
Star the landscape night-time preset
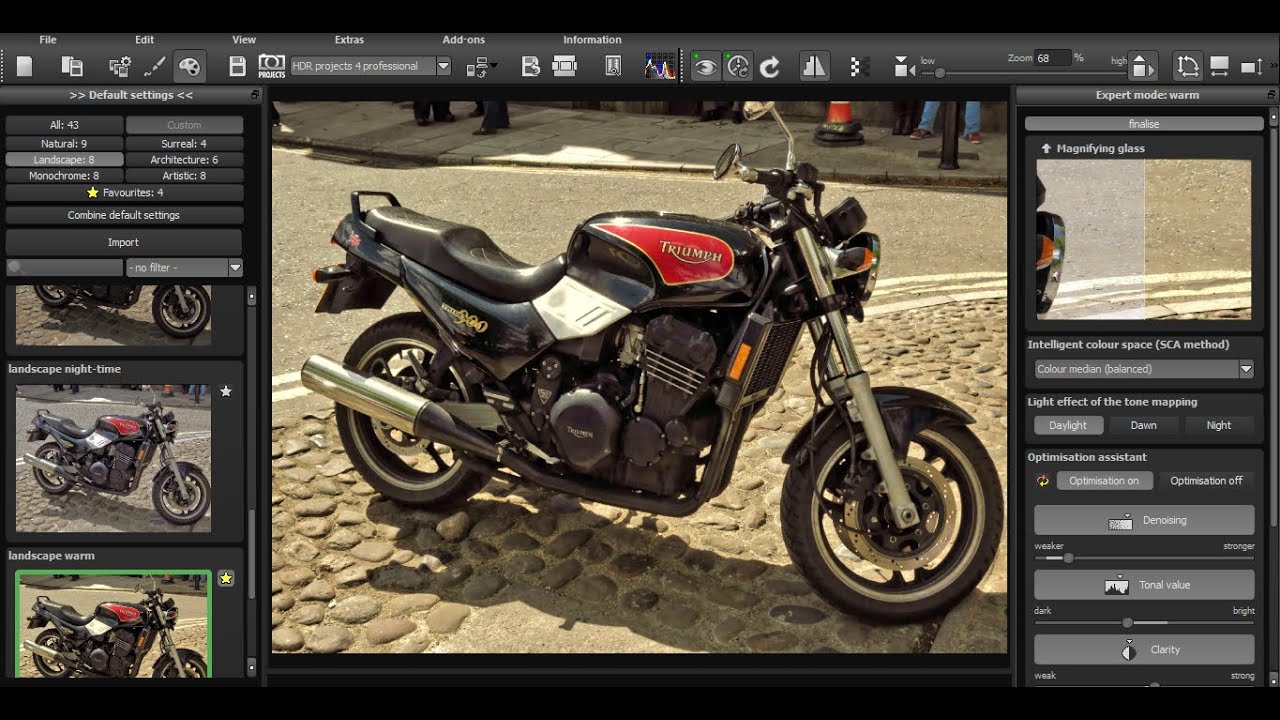click(226, 391)
